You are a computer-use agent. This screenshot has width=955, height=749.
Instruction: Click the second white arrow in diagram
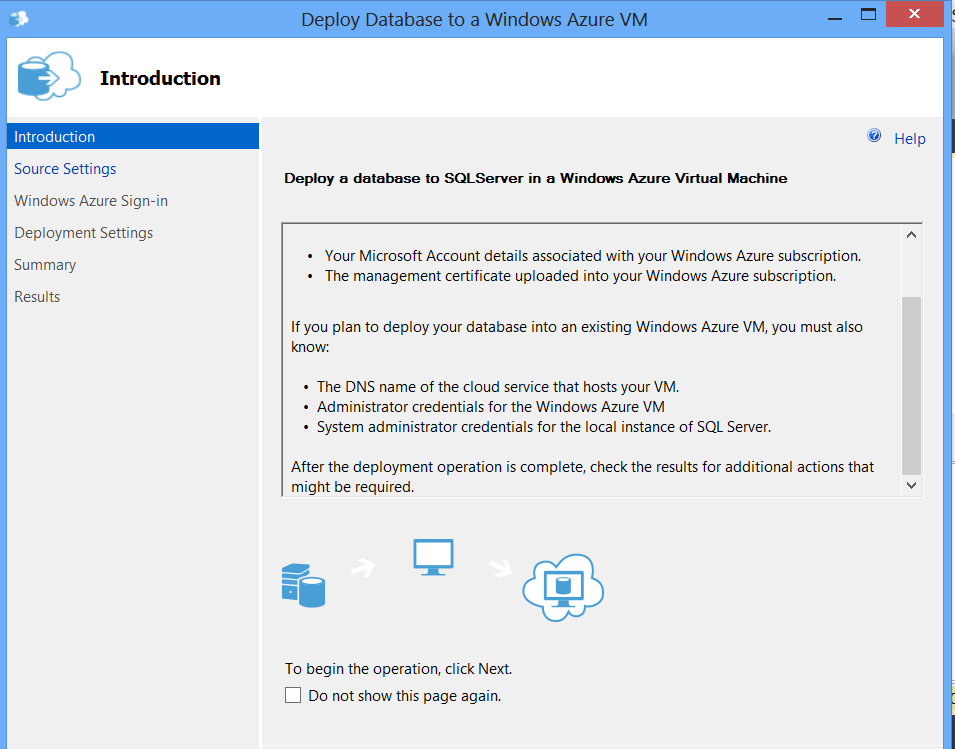click(x=498, y=568)
